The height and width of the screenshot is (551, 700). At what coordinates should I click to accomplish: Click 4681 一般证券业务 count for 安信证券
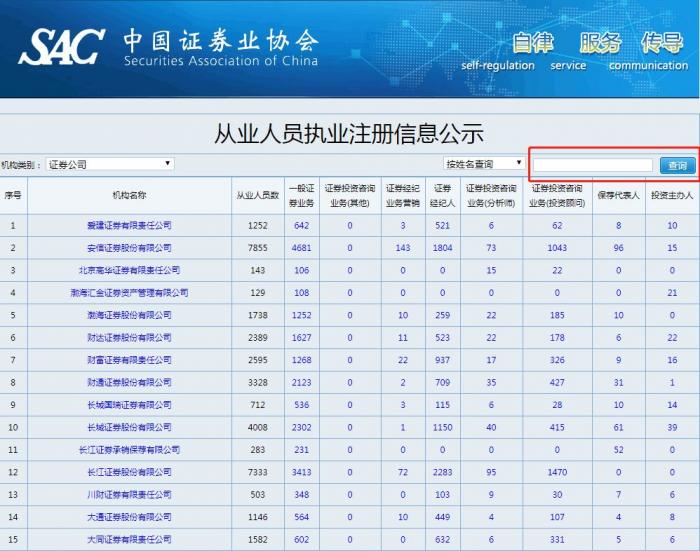(x=301, y=247)
